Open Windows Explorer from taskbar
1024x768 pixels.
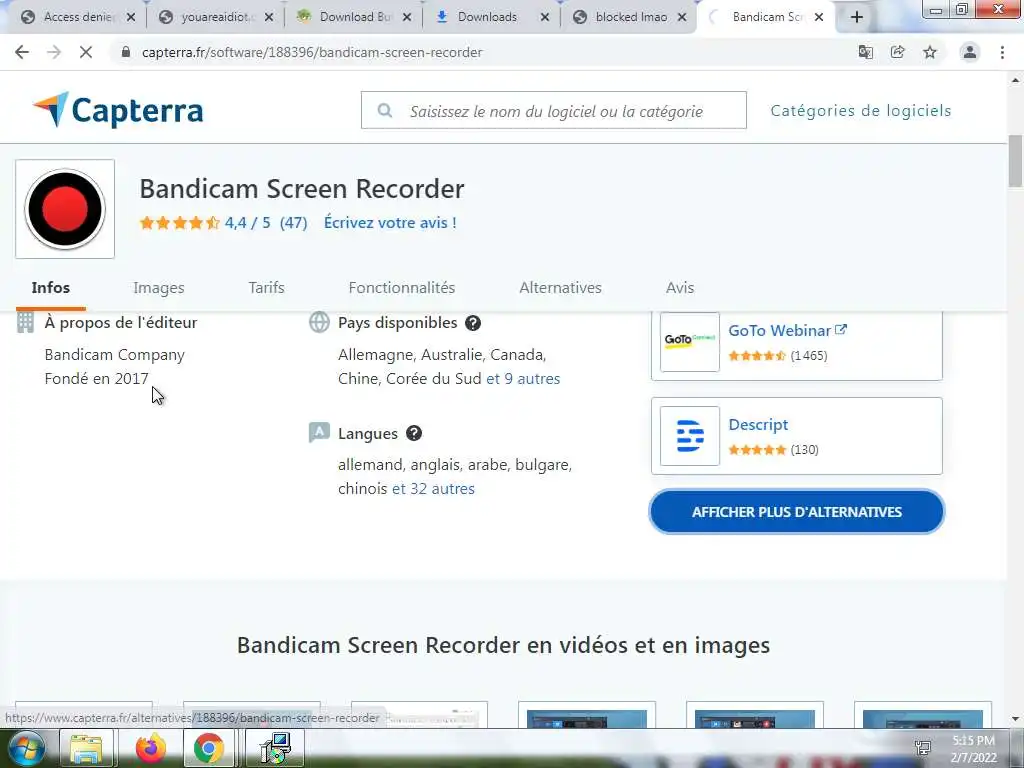tap(86, 748)
